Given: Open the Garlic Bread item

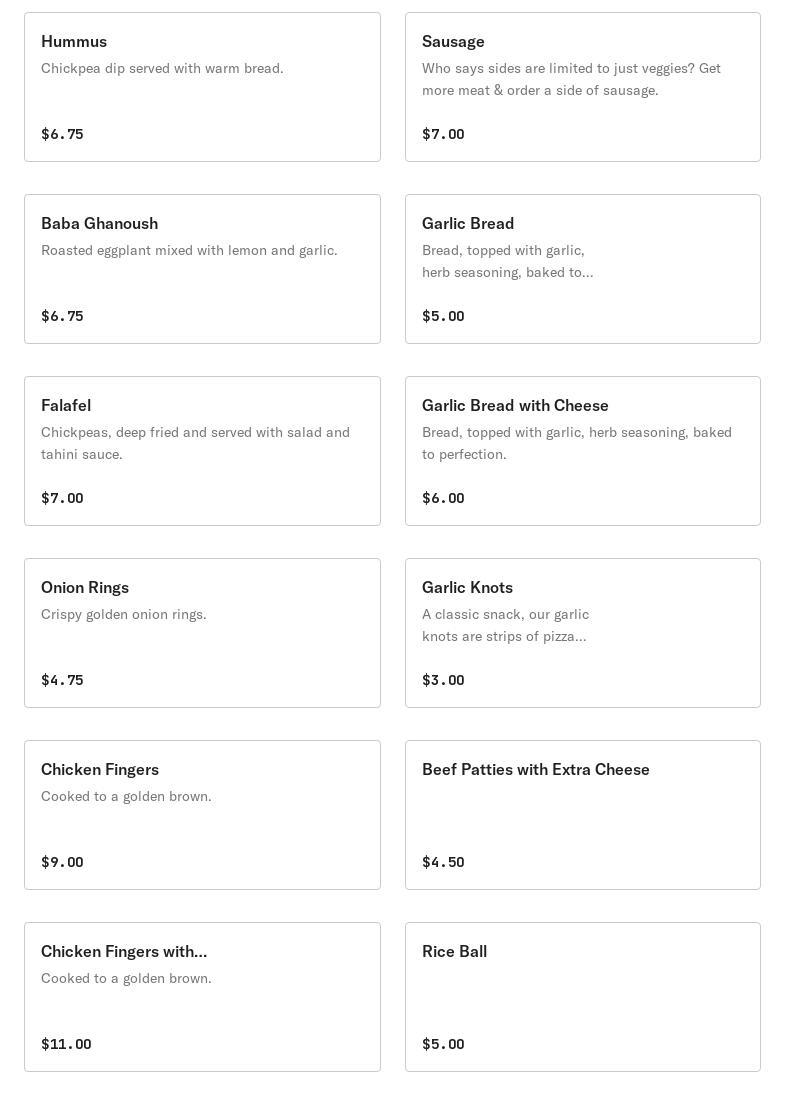Looking at the screenshot, I should (582, 269).
